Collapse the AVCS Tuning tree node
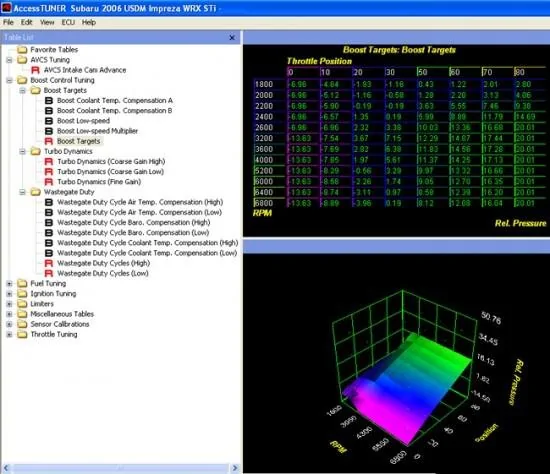550x474 pixels. pyautogui.click(x=9, y=60)
